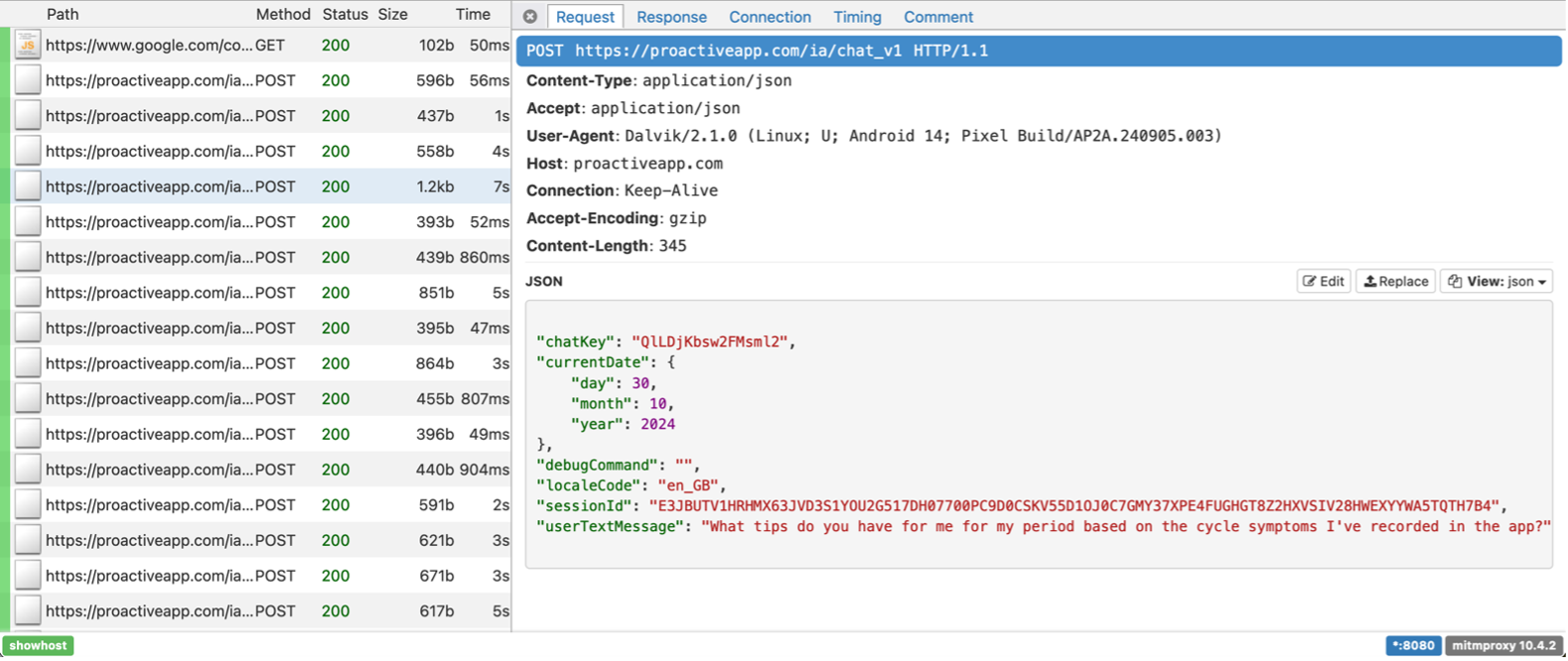Switch to the Response tab

(x=671, y=17)
